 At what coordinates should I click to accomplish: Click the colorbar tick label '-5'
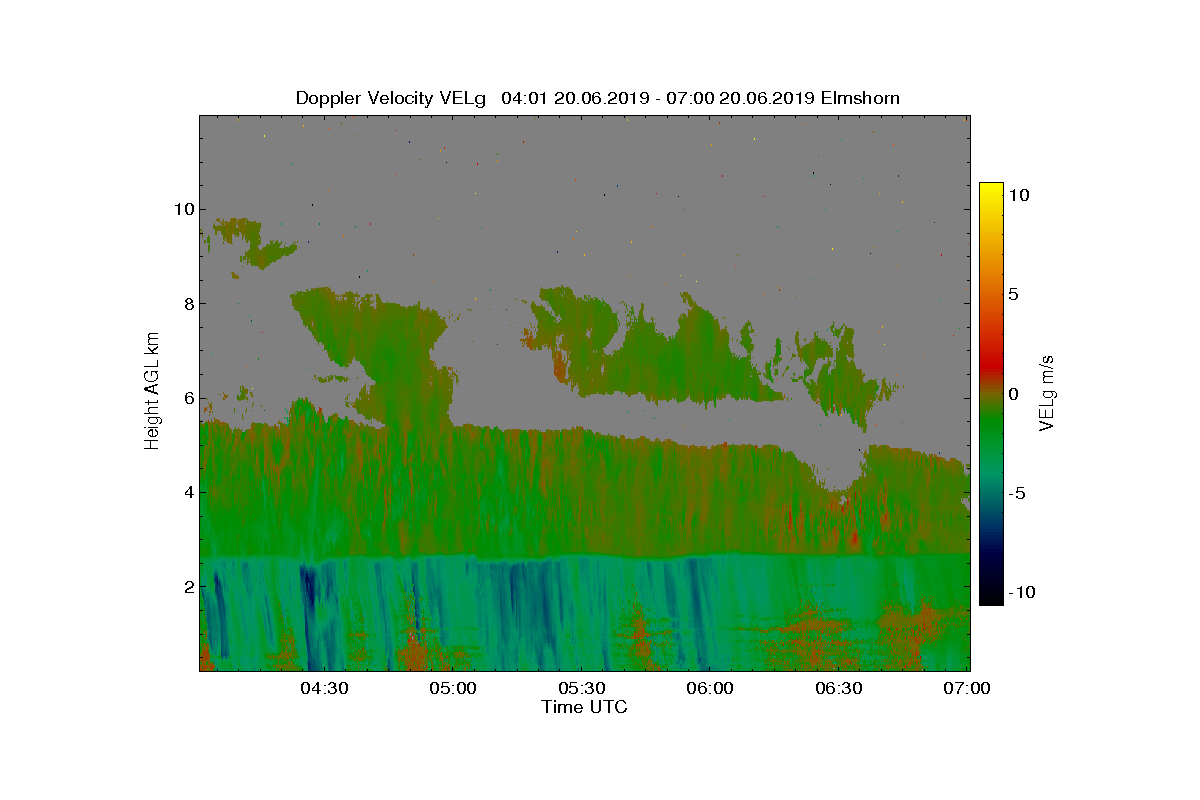pos(1018,493)
